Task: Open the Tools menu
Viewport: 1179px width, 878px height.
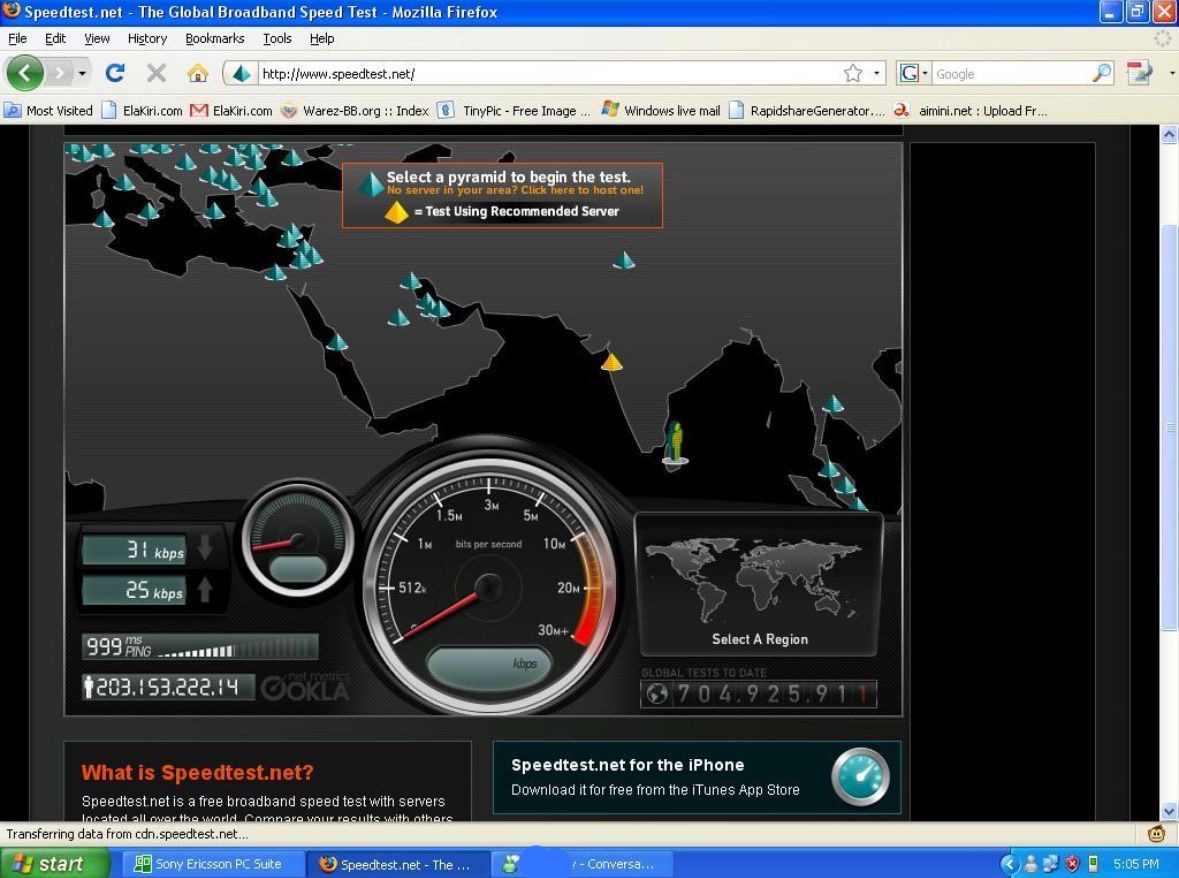Action: 277,38
